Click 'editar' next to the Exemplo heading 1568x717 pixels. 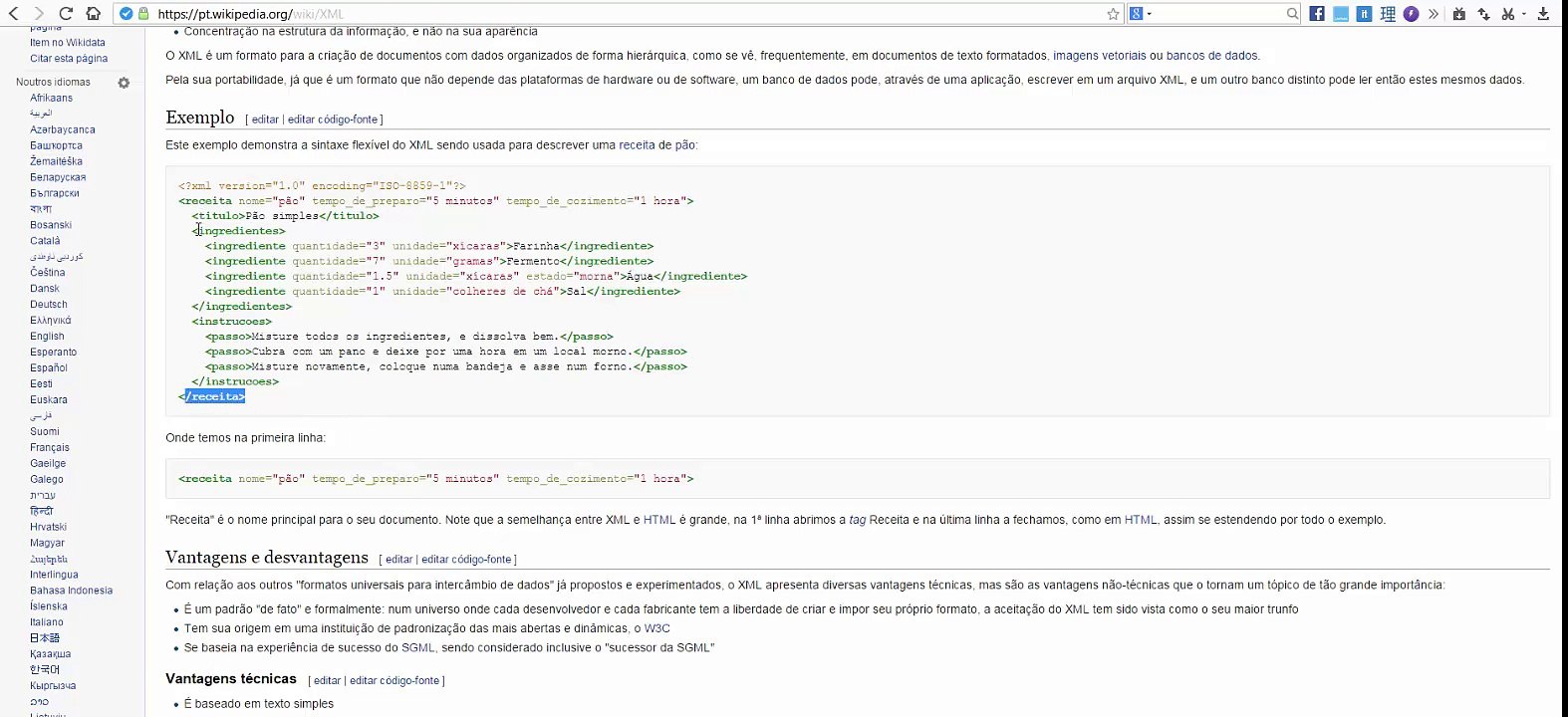coord(265,119)
